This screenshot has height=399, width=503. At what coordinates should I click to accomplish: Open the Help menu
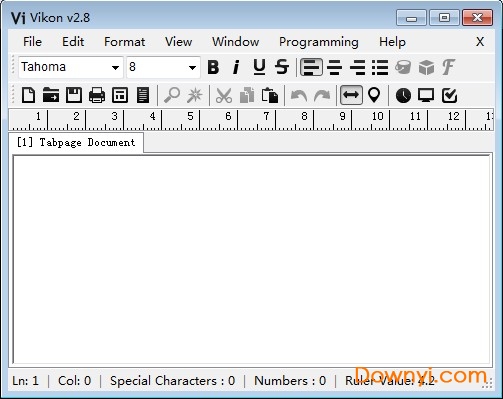tap(392, 42)
